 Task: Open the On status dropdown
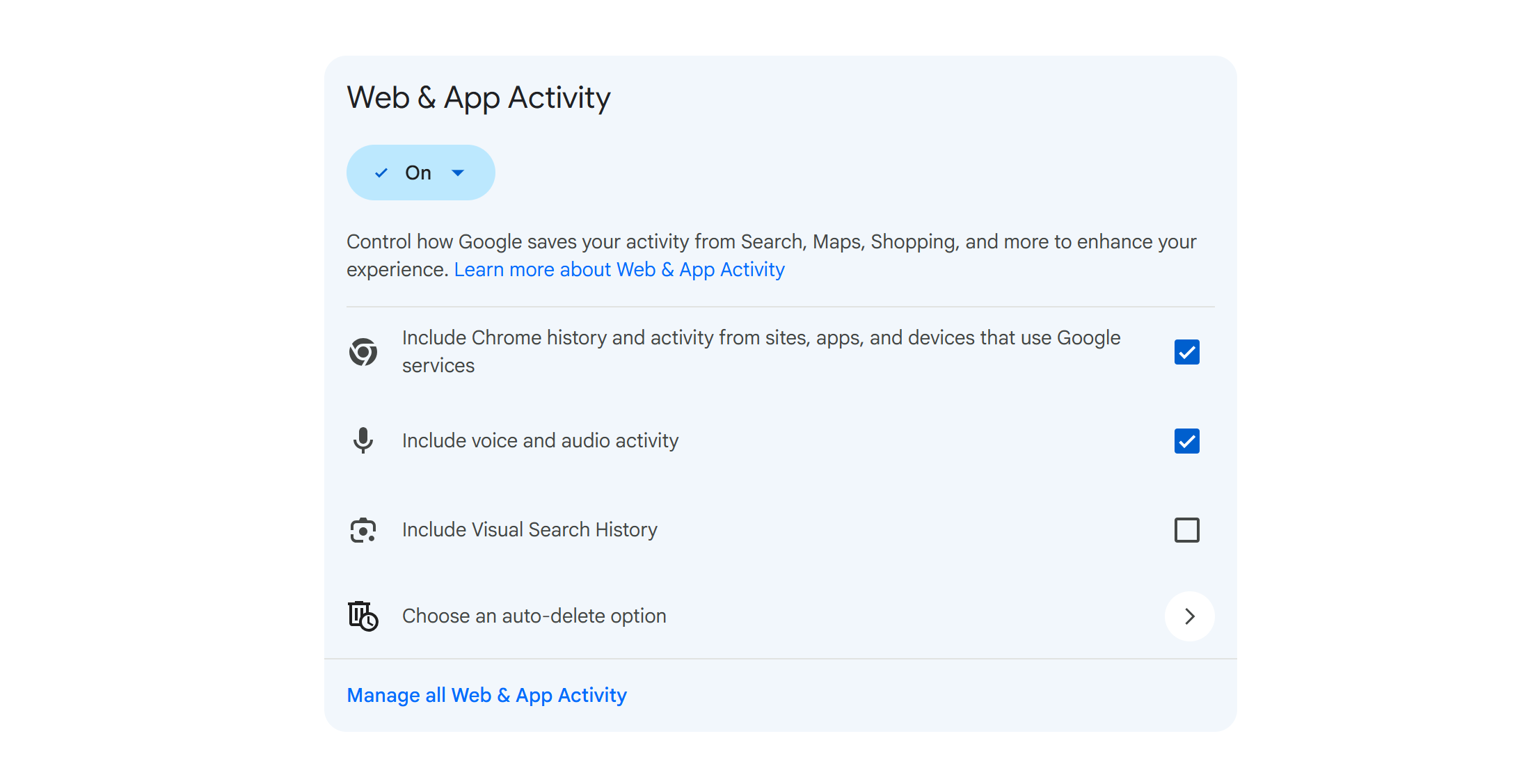click(x=420, y=173)
